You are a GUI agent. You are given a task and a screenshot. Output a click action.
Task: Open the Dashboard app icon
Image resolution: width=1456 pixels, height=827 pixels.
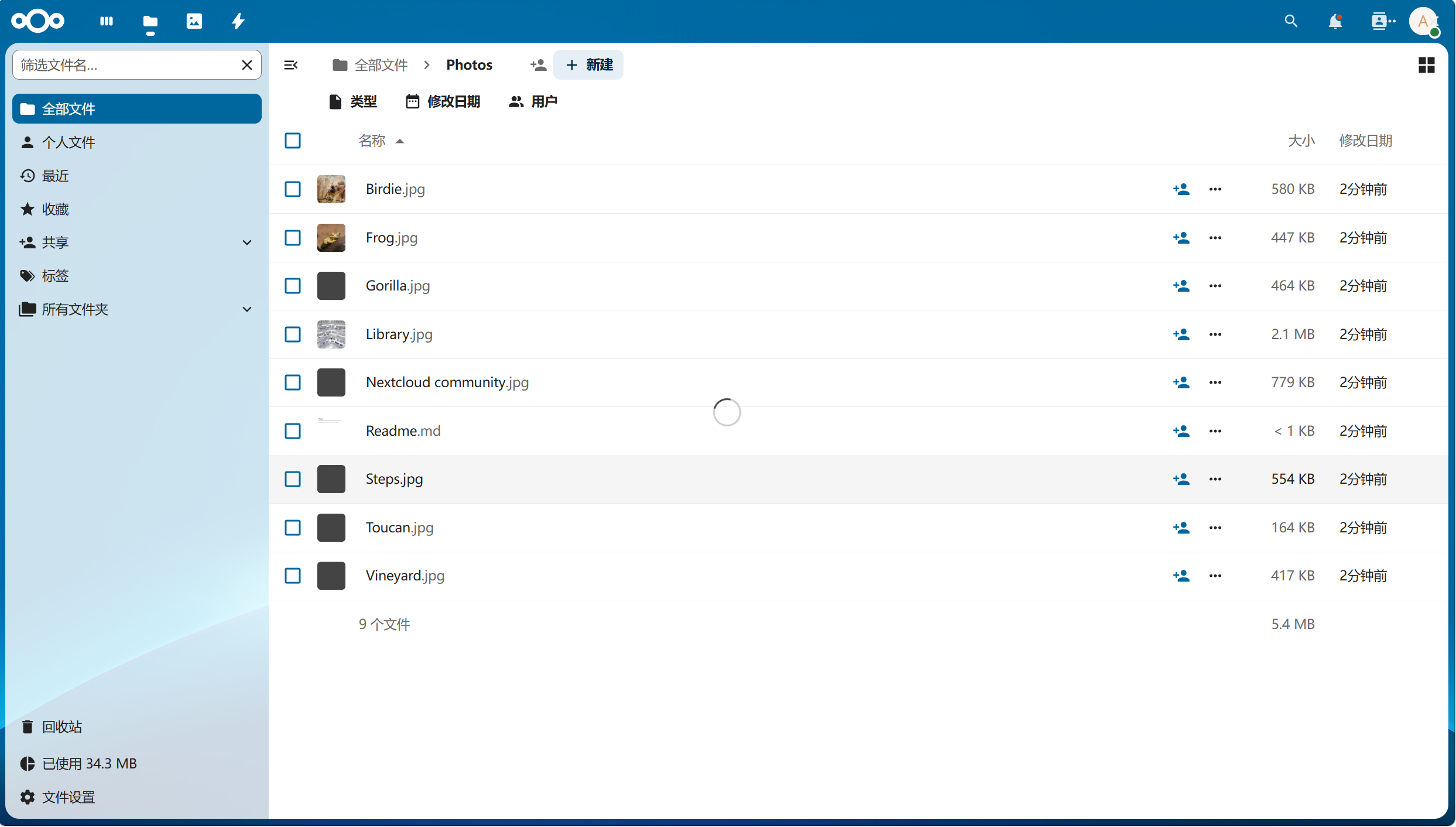click(x=106, y=21)
